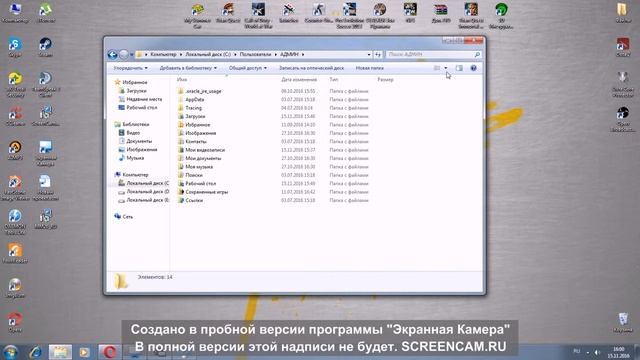Image resolution: width=640 pixels, height=360 pixels.
Task: Click the magnifier icon in the search box
Action: [x=477, y=54]
